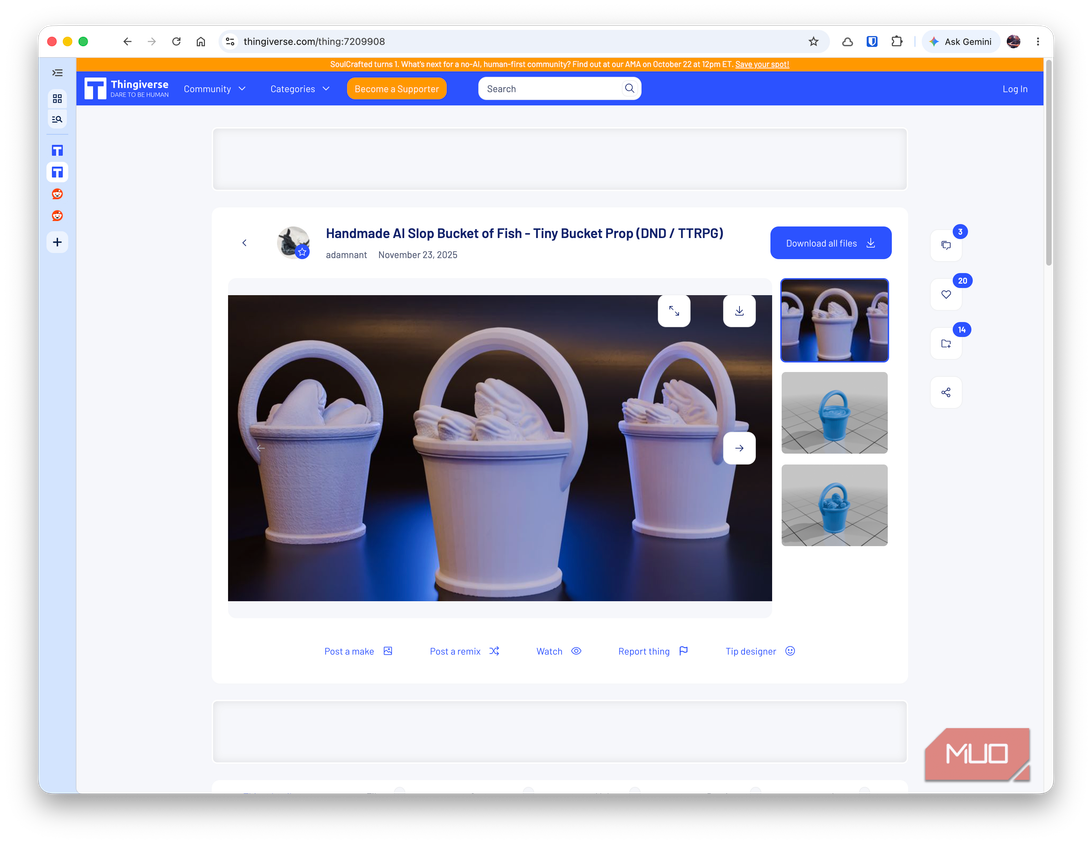This screenshot has width=1092, height=844.
Task: Click Post a make link
Action: 359,652
